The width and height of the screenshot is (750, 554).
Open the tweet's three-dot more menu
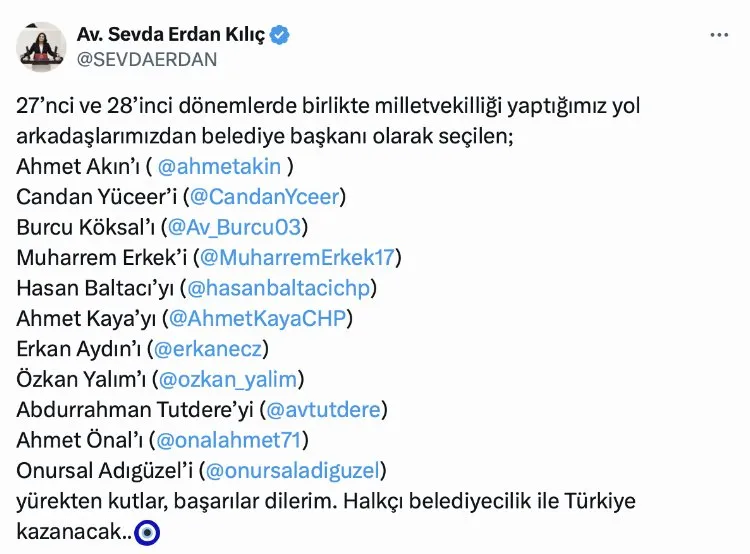(x=719, y=35)
